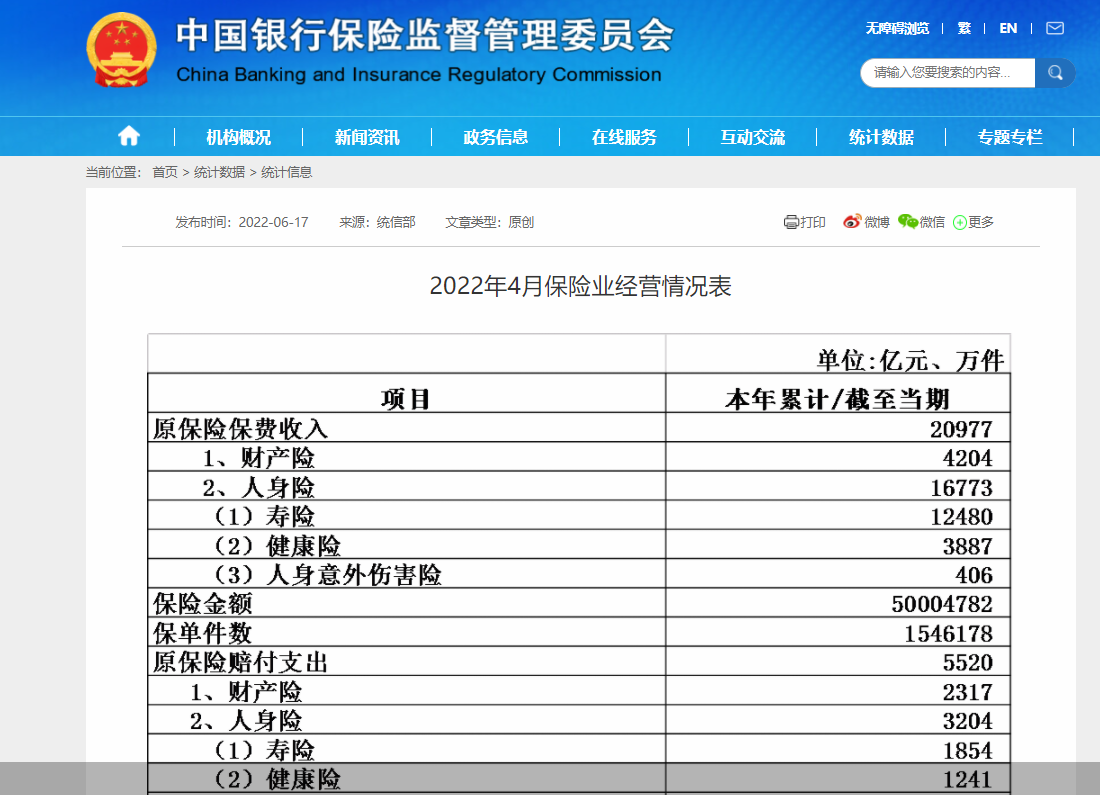Click the home icon in the navigation bar
1100x795 pixels.
[128, 136]
